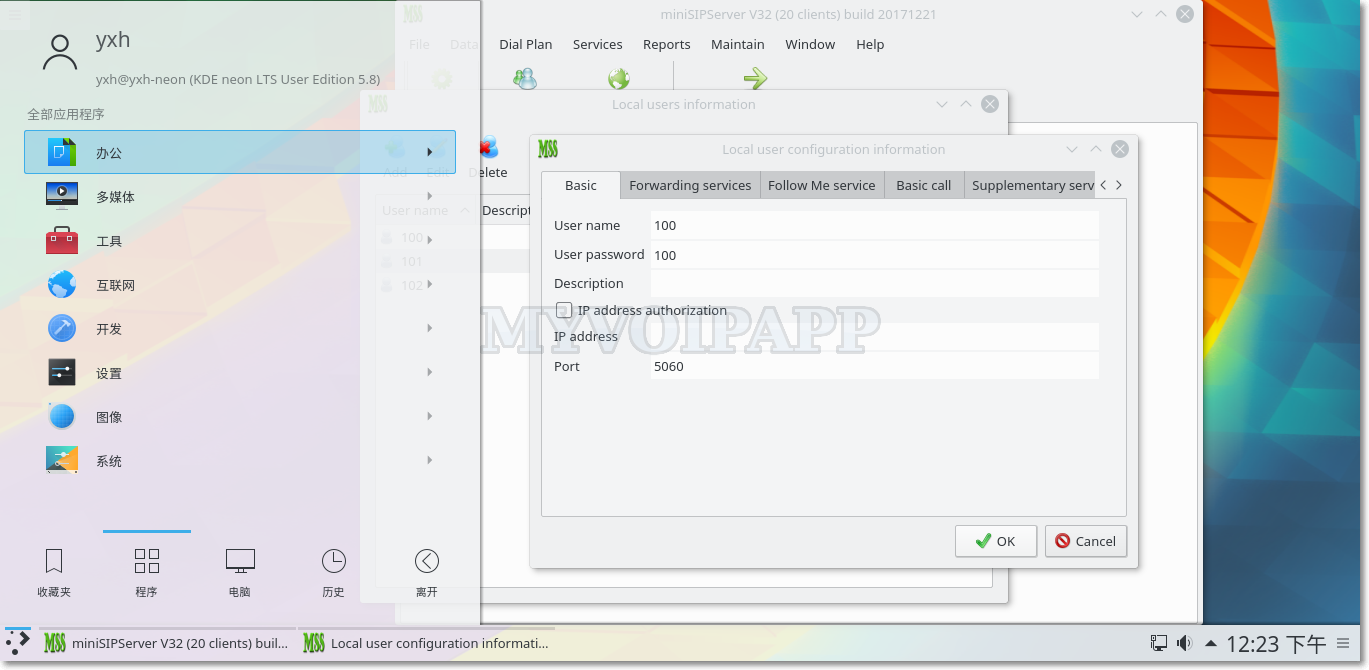Open the Services menu
Screen dimensions: 1369x670
point(598,44)
